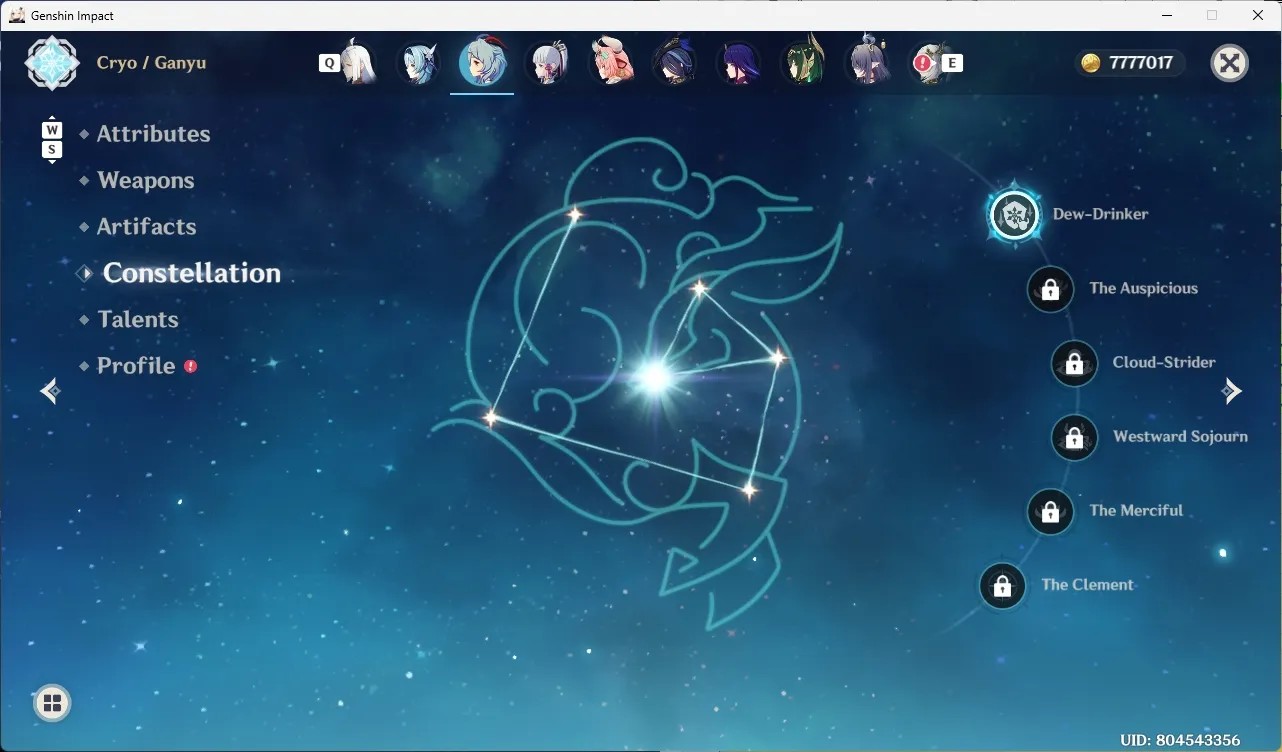
Task: Click the Westward Sojourn lock icon
Action: 1075,437
